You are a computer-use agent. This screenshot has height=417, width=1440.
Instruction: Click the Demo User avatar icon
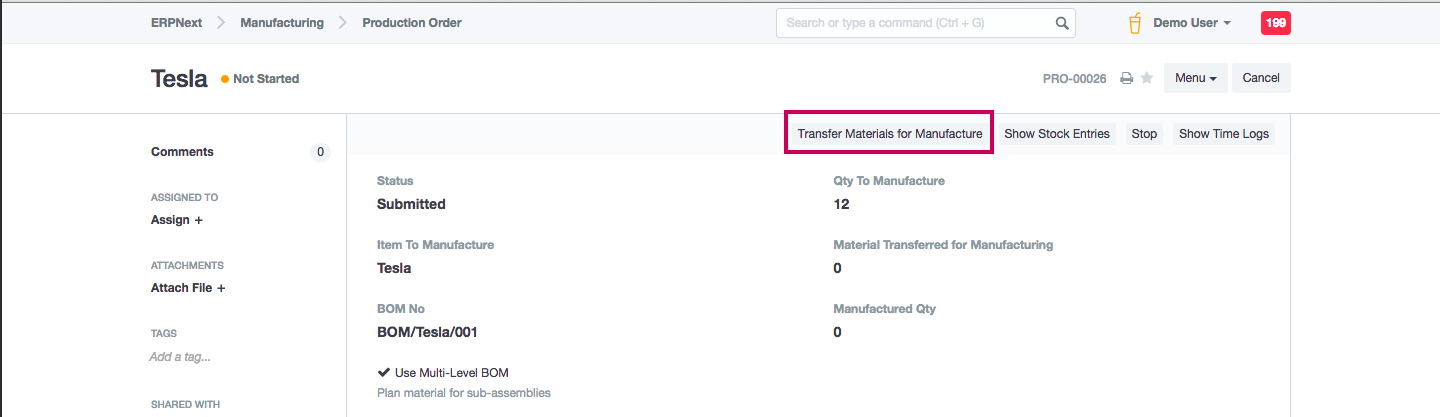(1135, 23)
